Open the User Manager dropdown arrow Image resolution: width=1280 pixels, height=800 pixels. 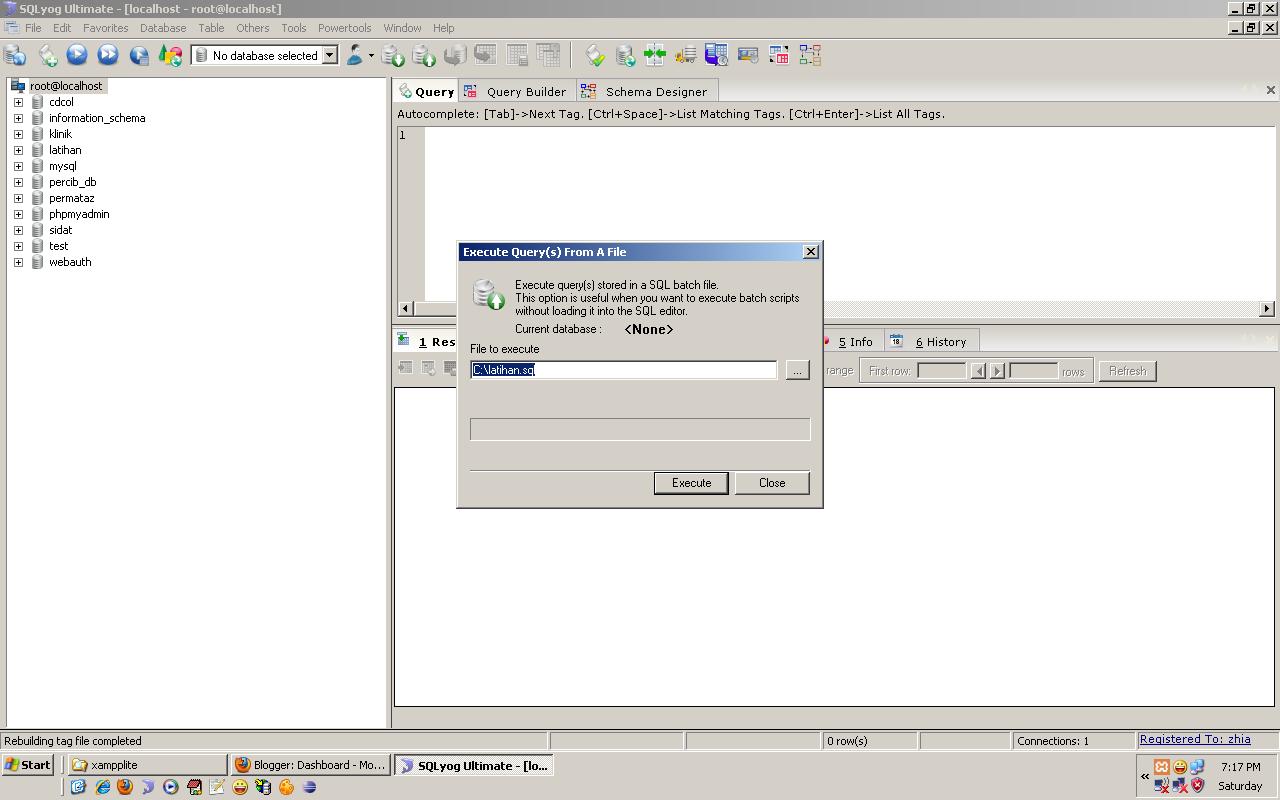pyautogui.click(x=371, y=56)
